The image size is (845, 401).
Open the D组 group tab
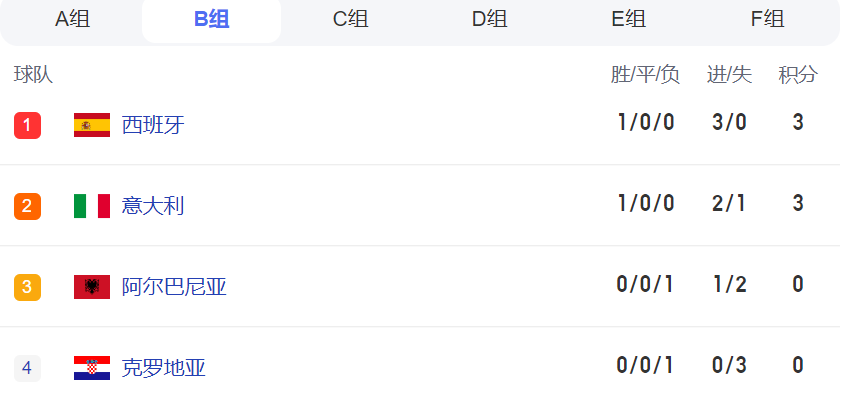[489, 19]
